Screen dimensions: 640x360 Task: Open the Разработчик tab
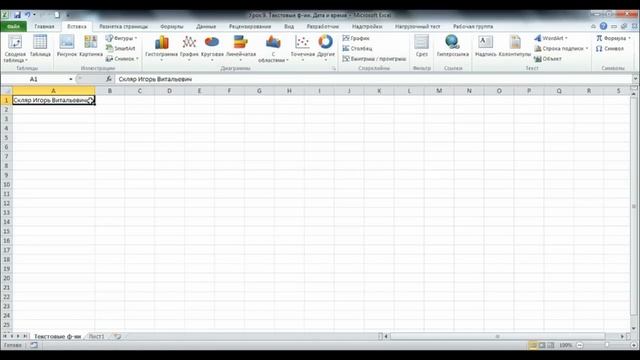(x=322, y=26)
